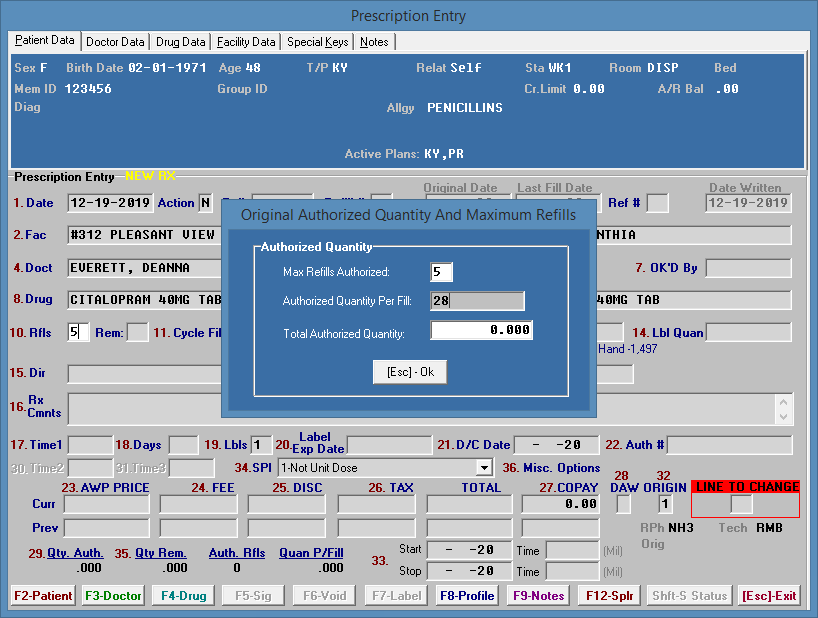Switch to the Doctor Data tab
818x618 pixels.
[x=115, y=42]
